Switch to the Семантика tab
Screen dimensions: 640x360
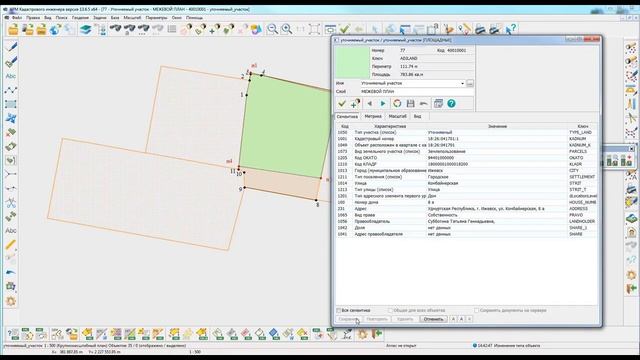[x=347, y=116]
